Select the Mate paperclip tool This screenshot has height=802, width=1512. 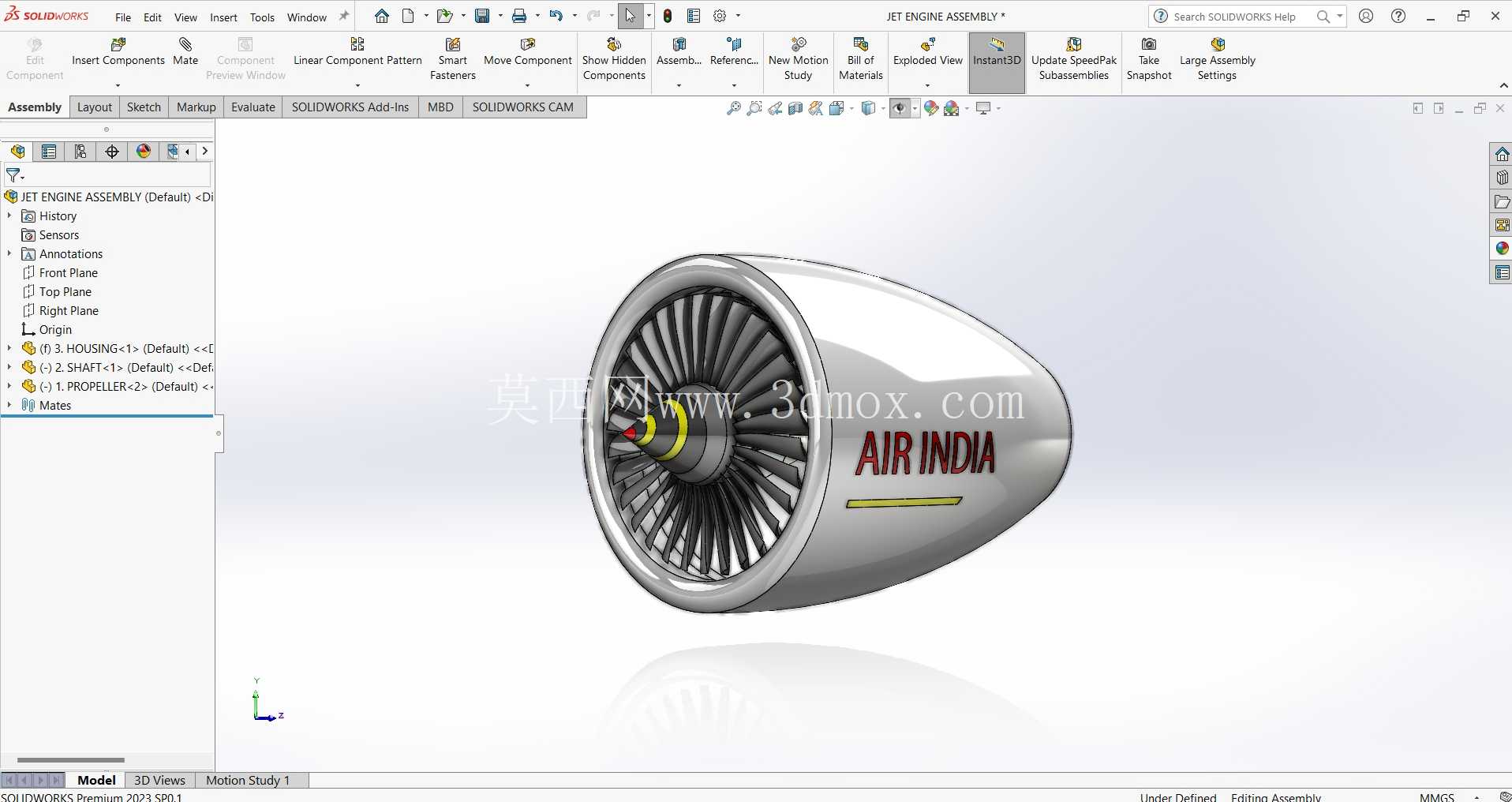pyautogui.click(x=185, y=52)
